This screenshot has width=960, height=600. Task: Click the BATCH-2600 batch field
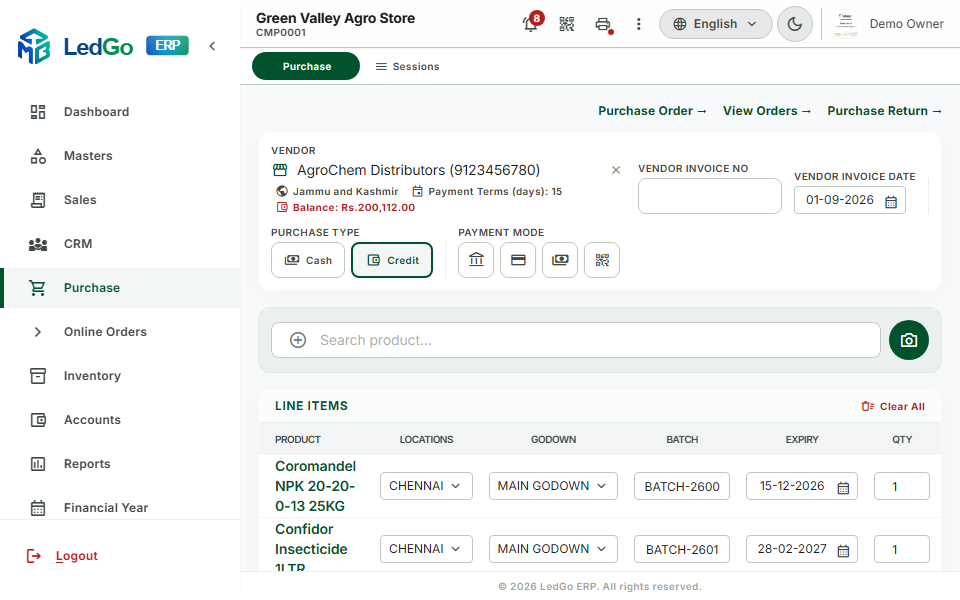click(x=682, y=486)
